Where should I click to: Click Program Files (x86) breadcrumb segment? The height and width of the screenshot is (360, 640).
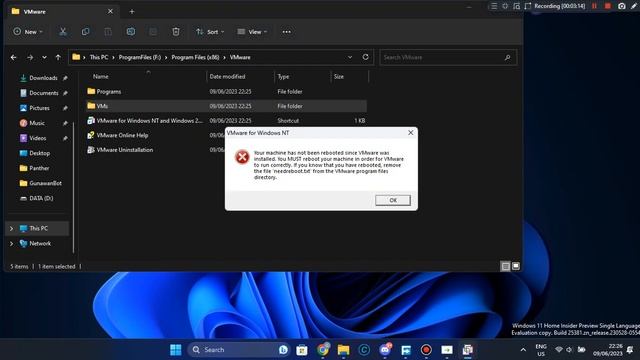pos(195,58)
